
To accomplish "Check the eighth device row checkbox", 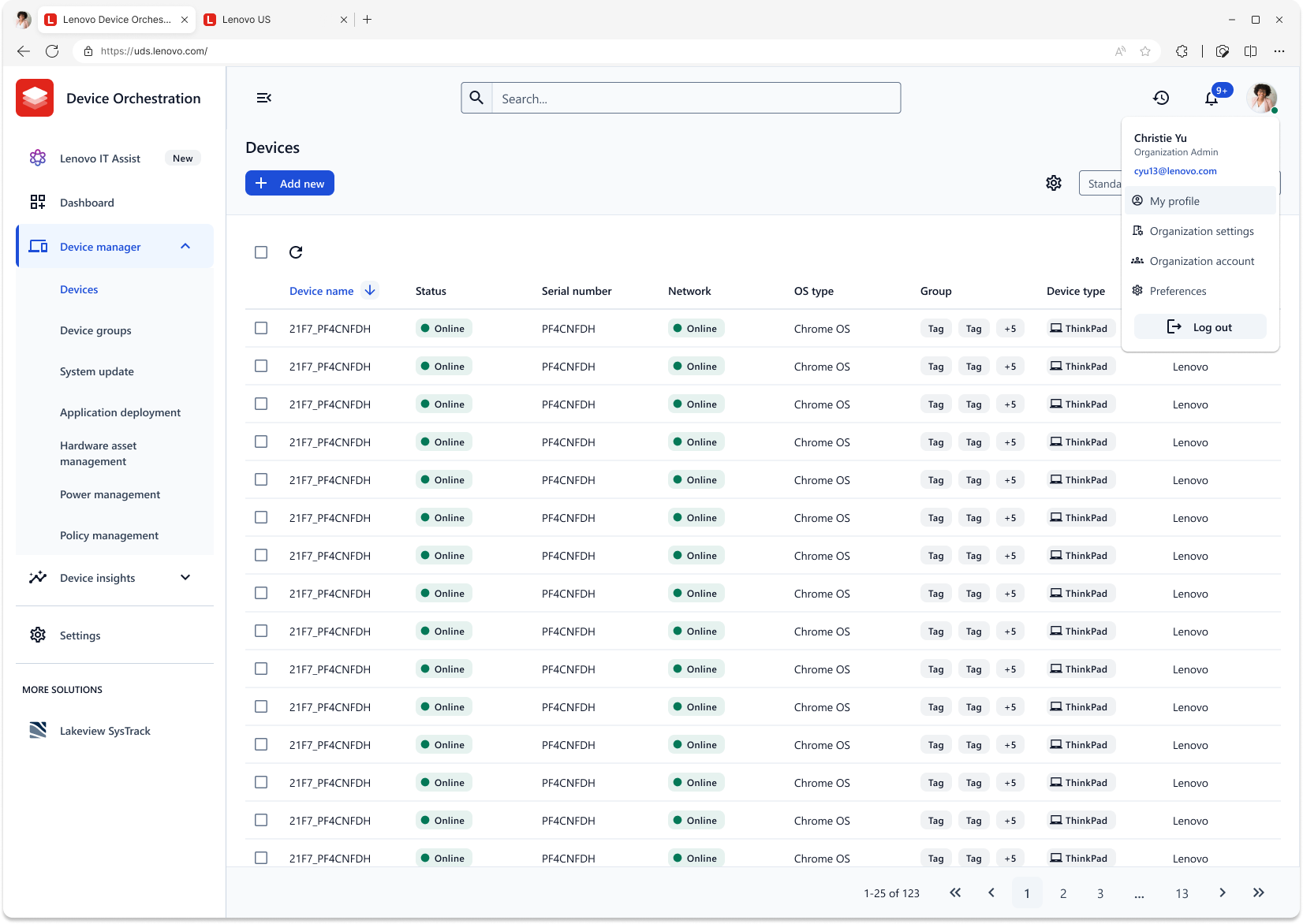I will [261, 593].
